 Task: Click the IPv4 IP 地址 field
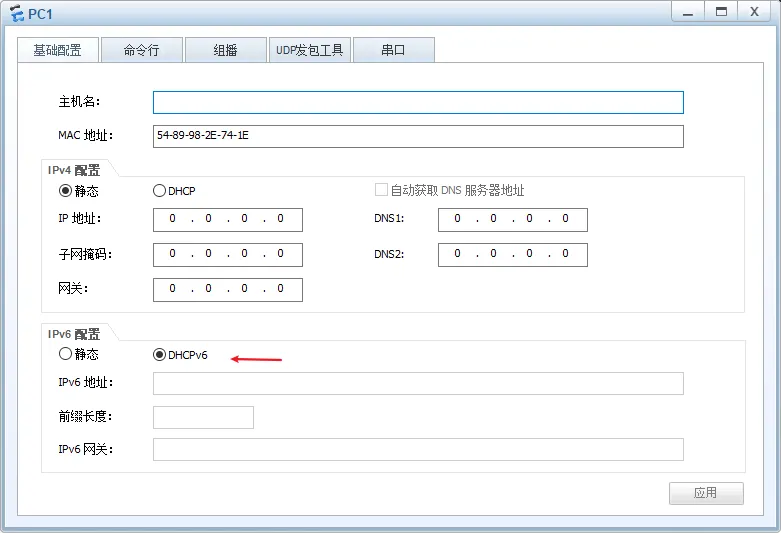coord(228,220)
